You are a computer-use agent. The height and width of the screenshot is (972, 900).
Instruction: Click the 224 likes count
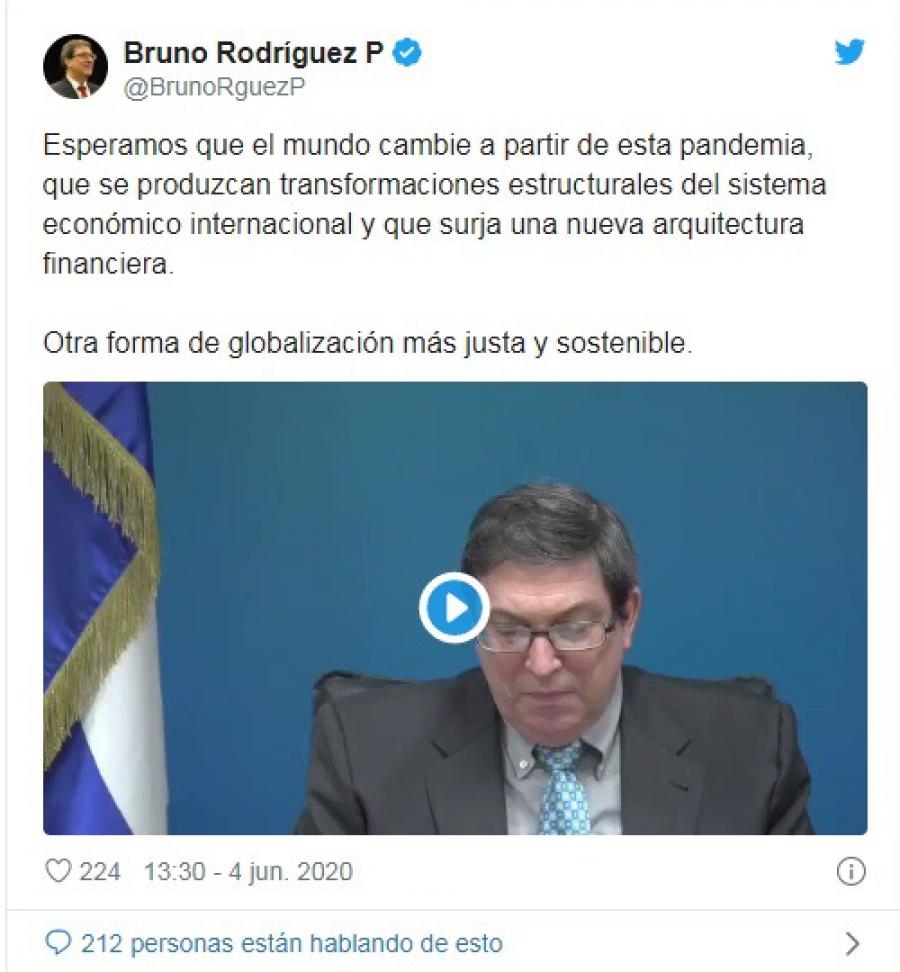[x=100, y=872]
